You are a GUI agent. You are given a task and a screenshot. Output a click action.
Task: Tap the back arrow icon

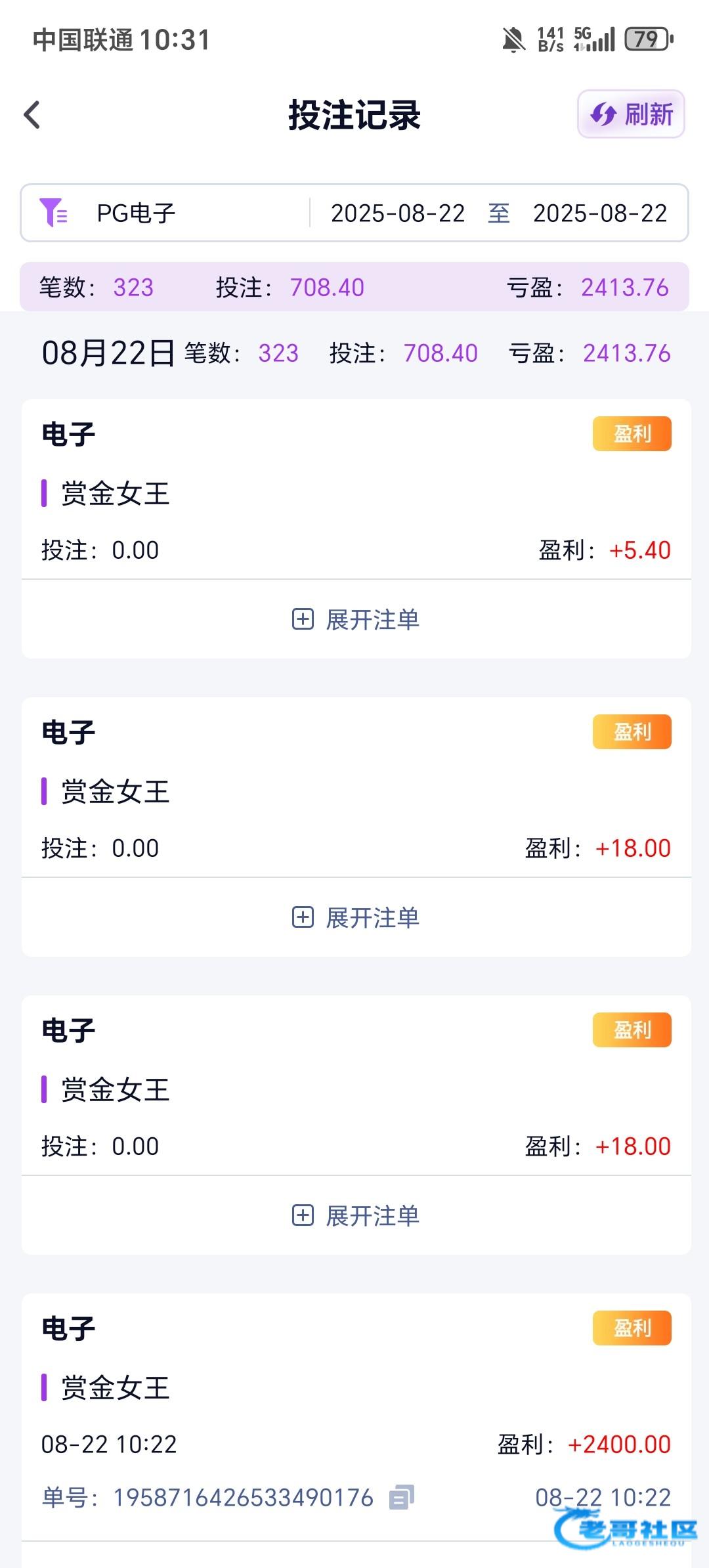click(32, 115)
